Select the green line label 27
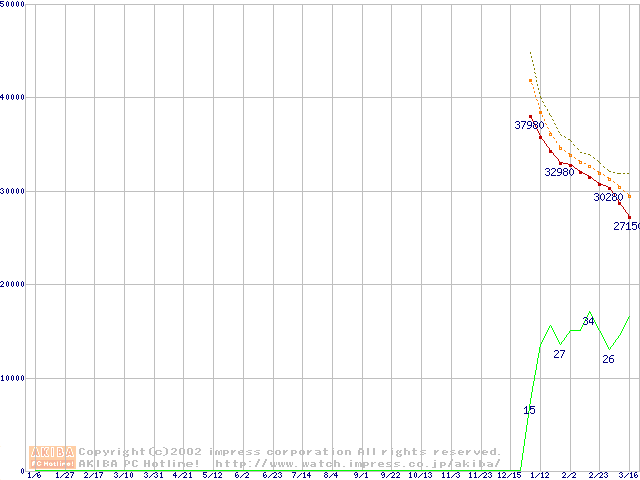Image resolution: width=640 pixels, height=480 pixels. (559, 355)
